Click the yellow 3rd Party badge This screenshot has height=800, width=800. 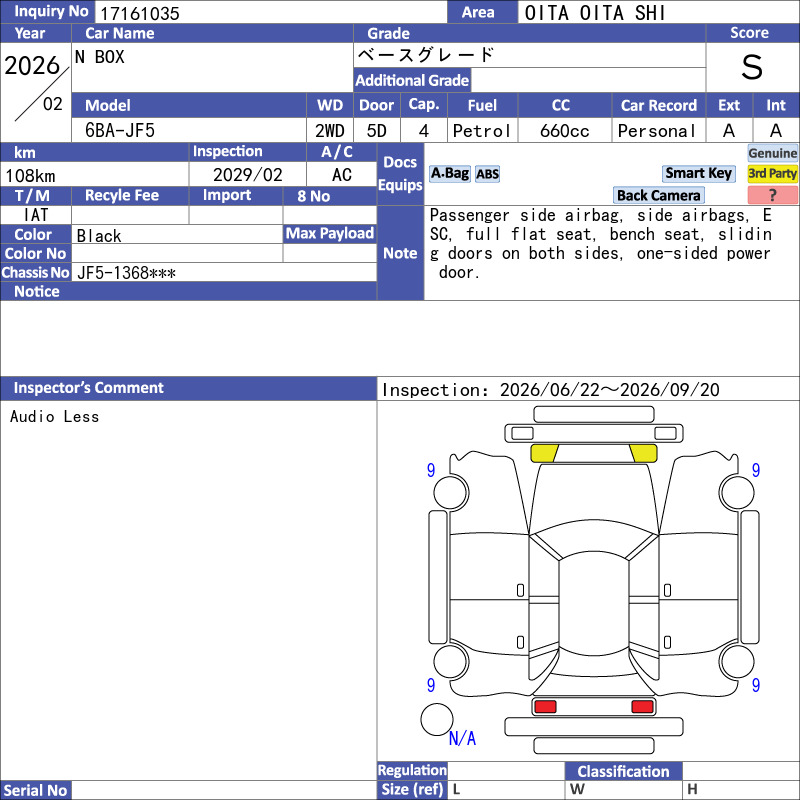click(x=772, y=173)
